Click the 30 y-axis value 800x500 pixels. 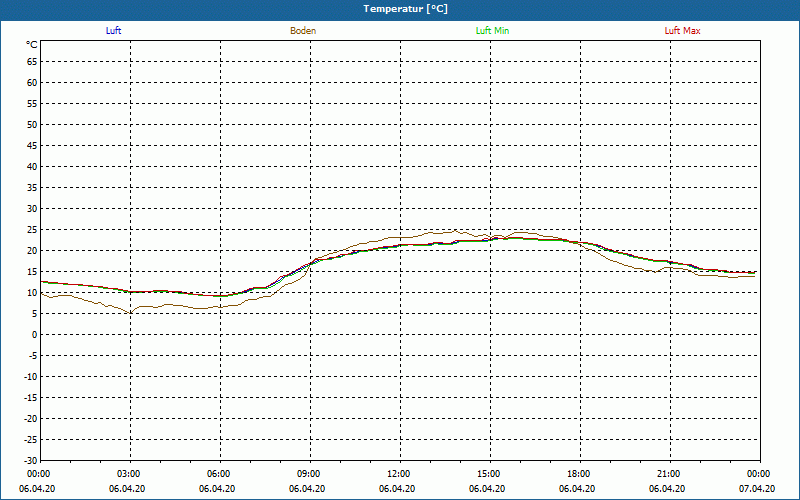(x=32, y=209)
